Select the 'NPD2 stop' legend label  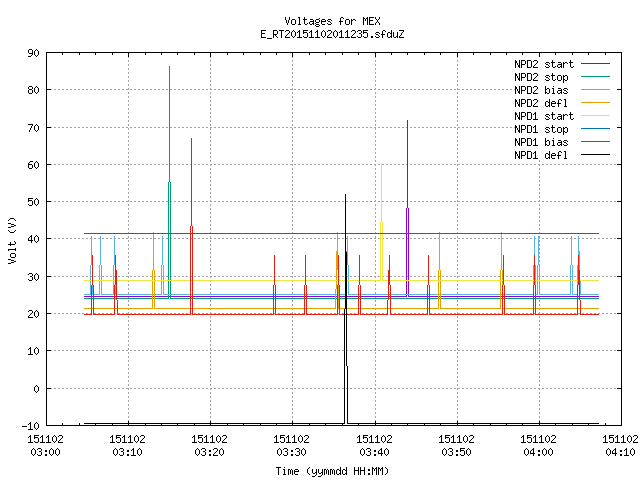point(541,77)
